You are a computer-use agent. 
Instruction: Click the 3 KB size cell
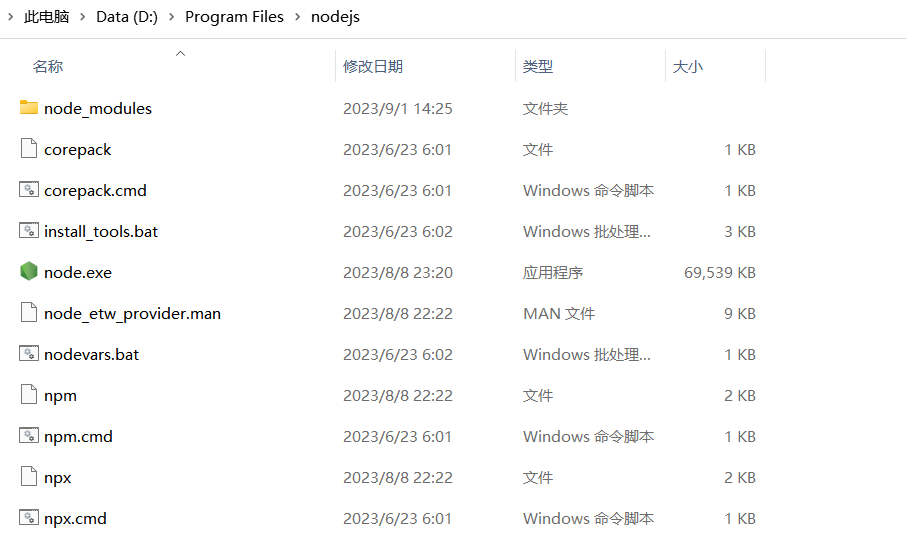pyautogui.click(x=740, y=232)
